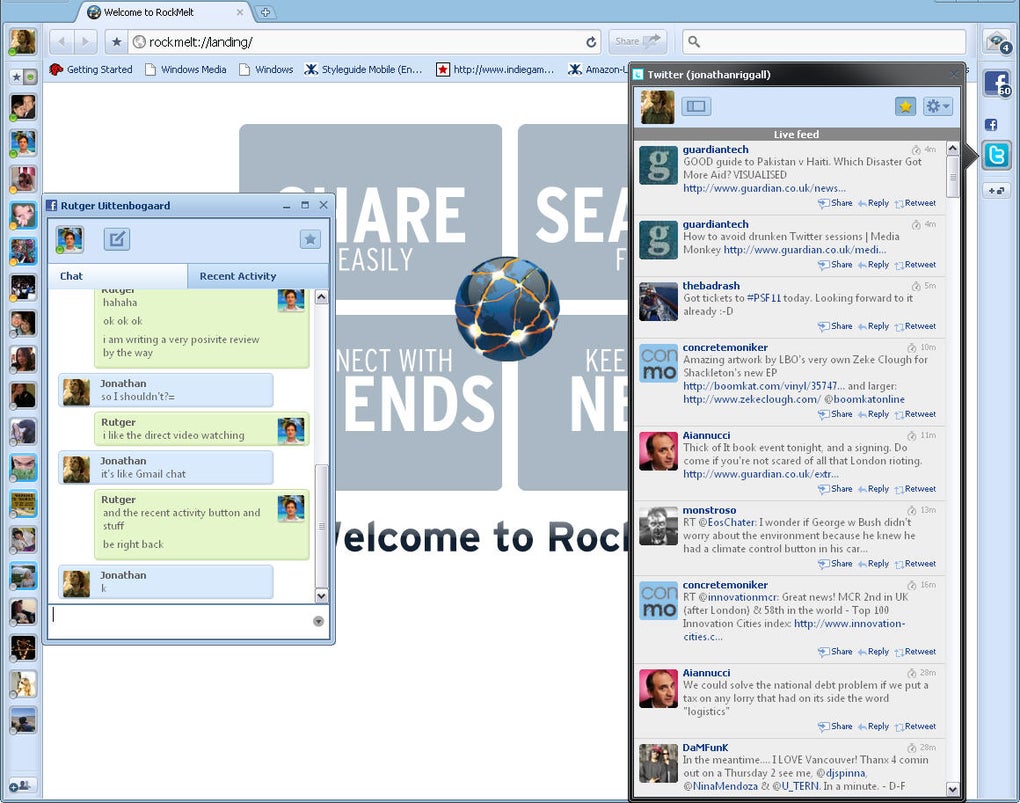The width and height of the screenshot is (1020, 803).
Task: Retweet thebadrash PSF11 tickets tweet
Action: pos(915,326)
